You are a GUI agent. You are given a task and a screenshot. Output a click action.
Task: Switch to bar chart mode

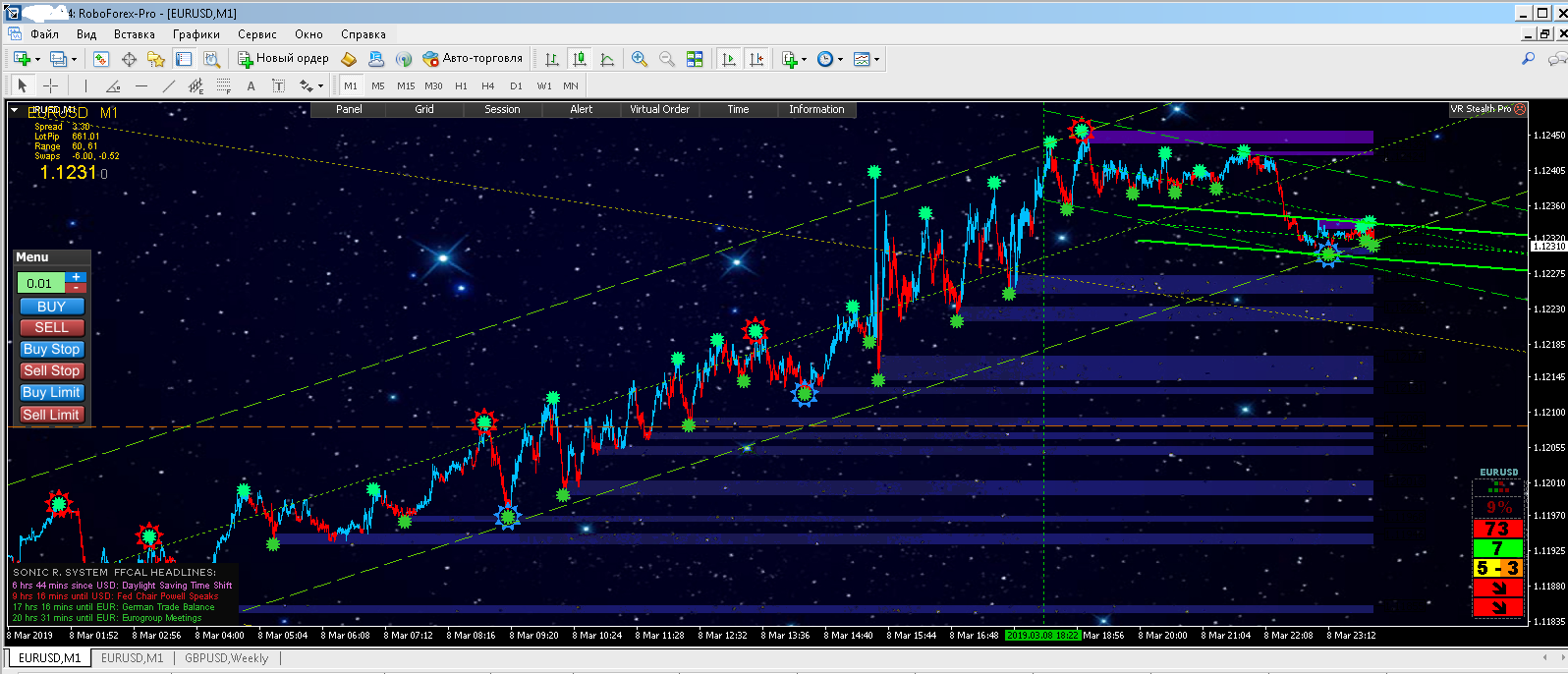[x=552, y=59]
